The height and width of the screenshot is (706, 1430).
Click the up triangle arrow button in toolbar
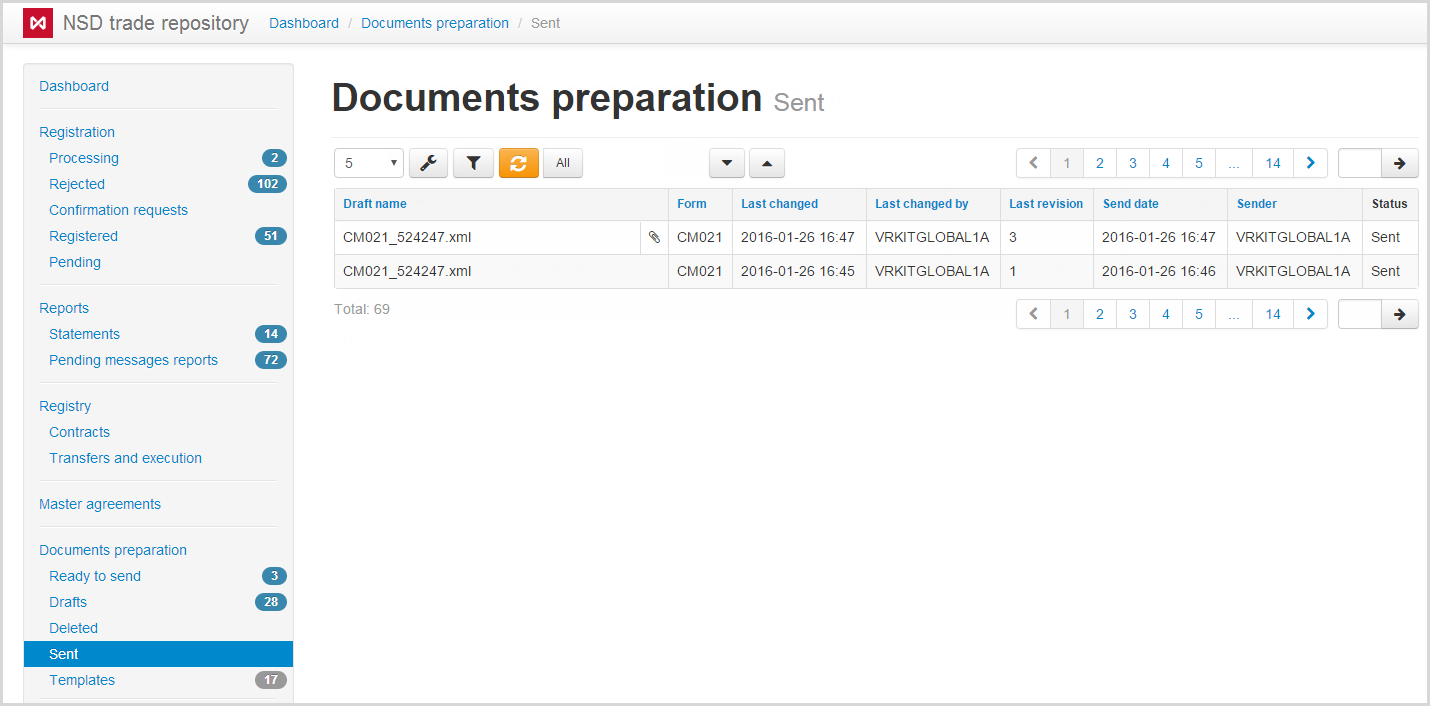[766, 163]
